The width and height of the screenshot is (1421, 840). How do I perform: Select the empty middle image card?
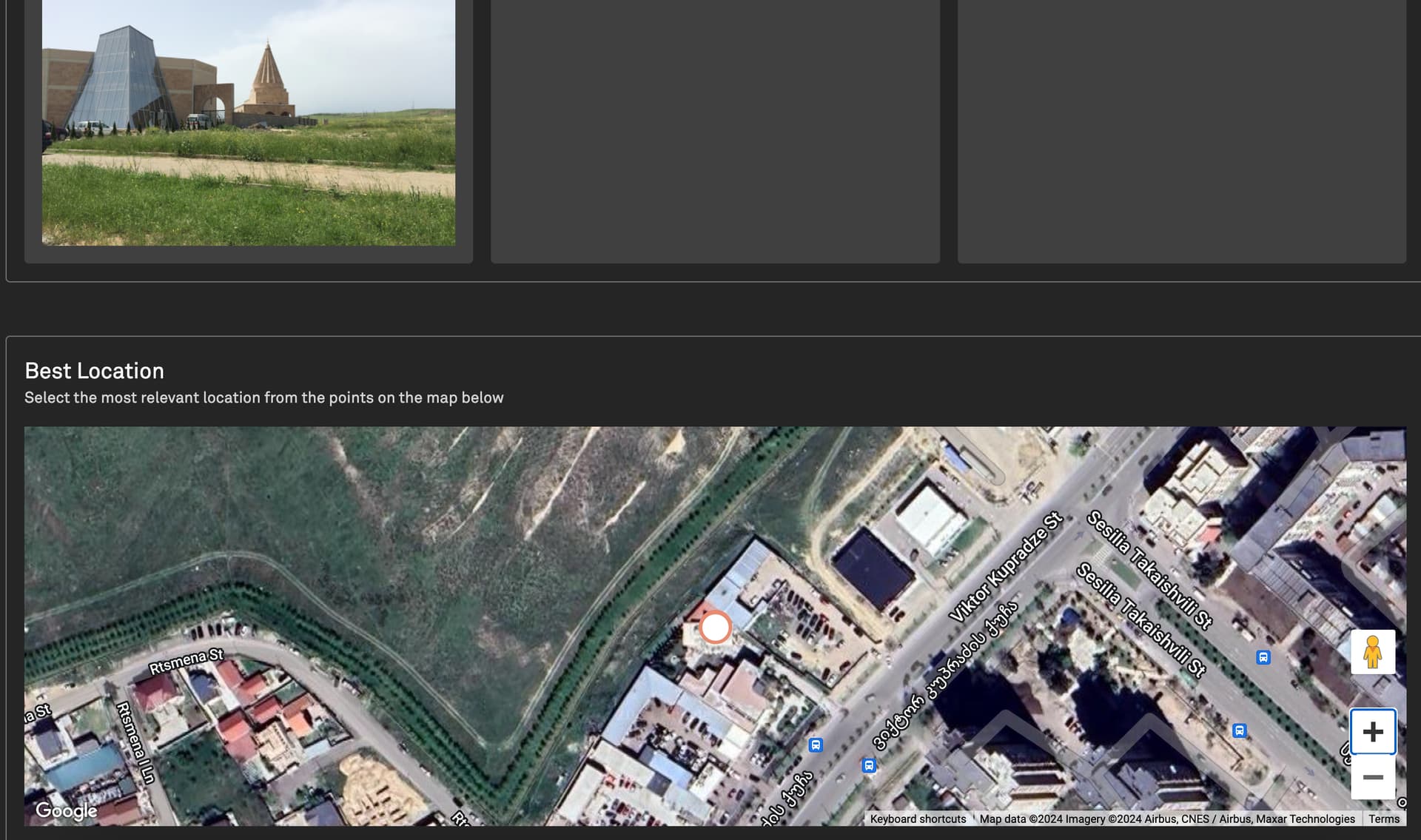pos(715,131)
